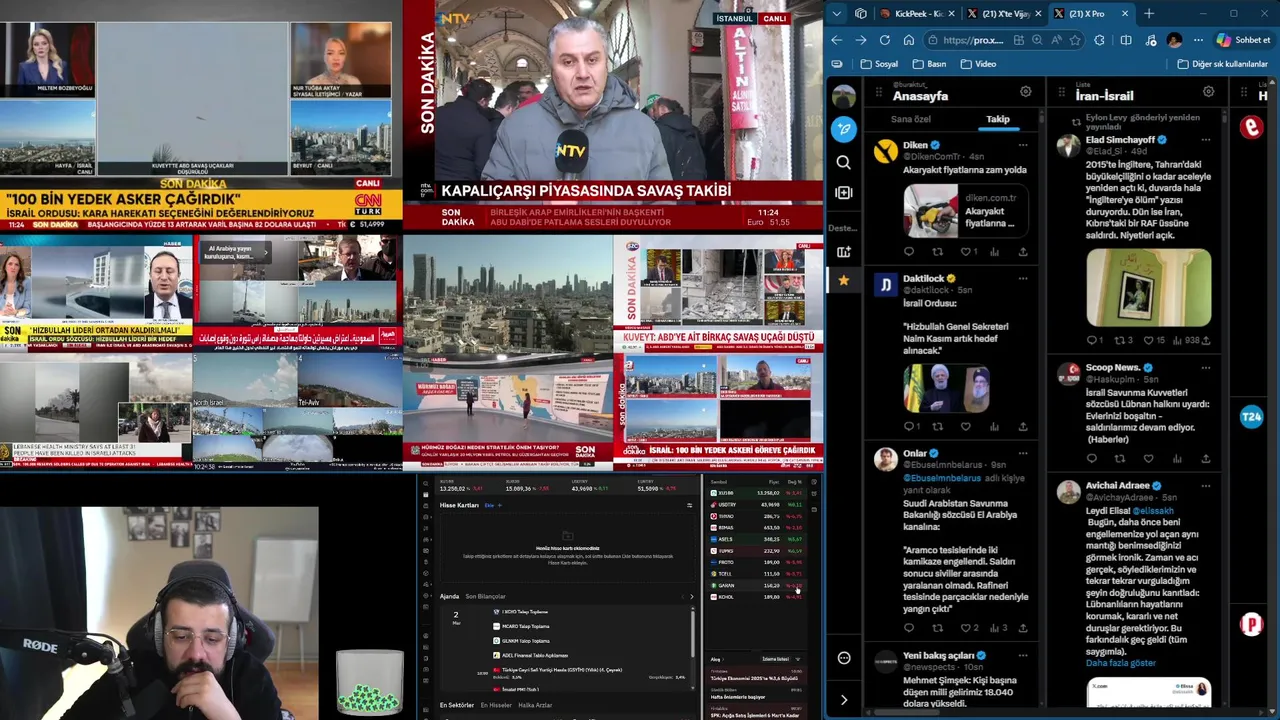
Task: Open the browser tab list dropdown
Action: tap(837, 14)
